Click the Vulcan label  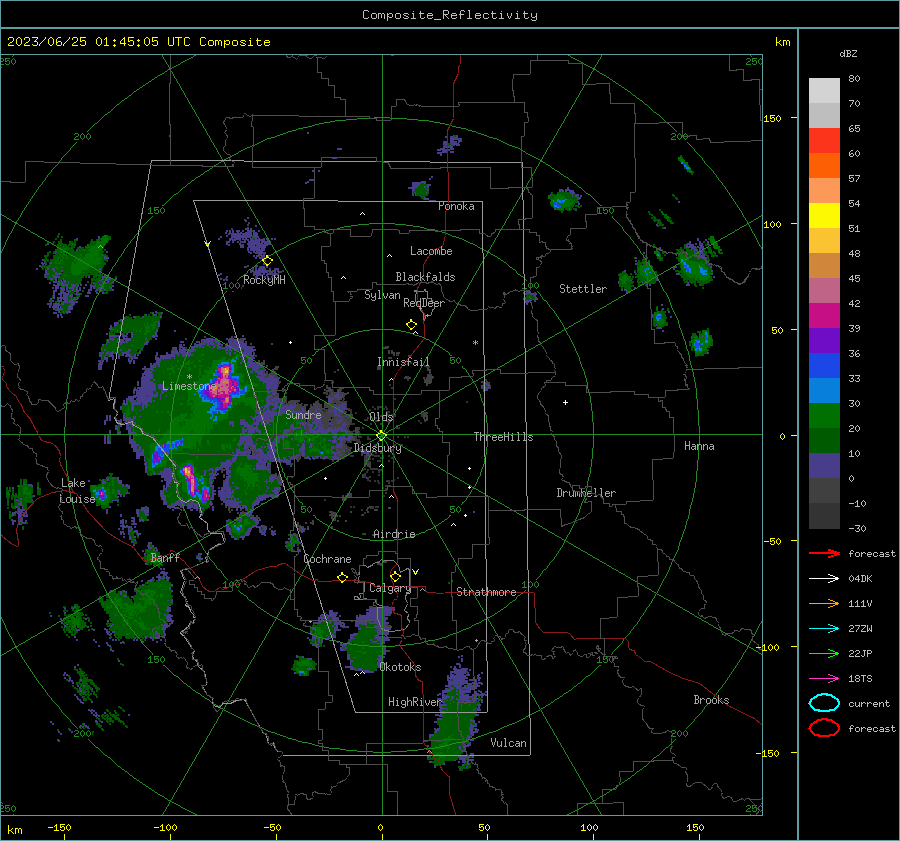pyautogui.click(x=508, y=743)
